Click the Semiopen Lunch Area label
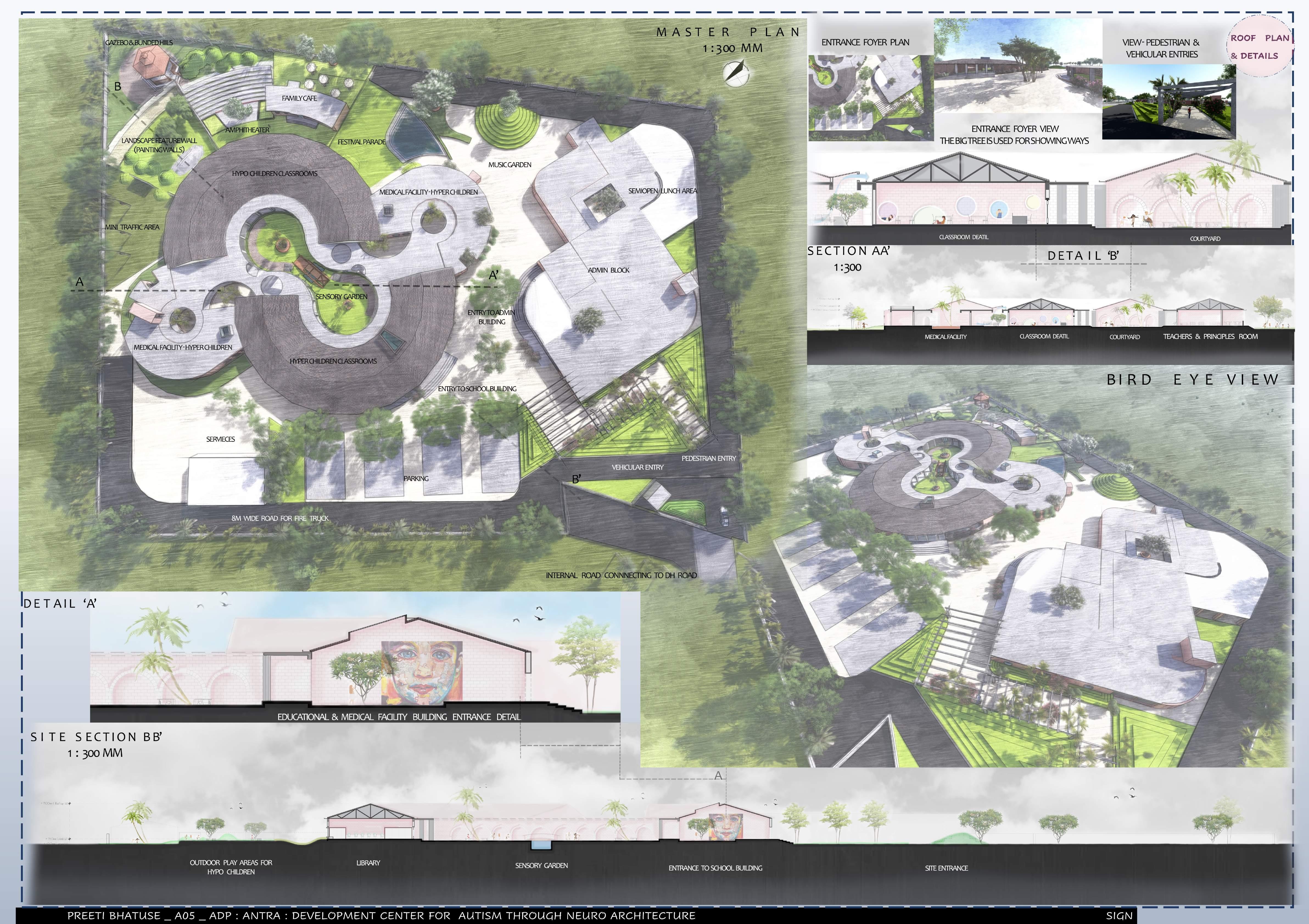Screen dimensions: 1309x924 pyautogui.click(x=662, y=191)
